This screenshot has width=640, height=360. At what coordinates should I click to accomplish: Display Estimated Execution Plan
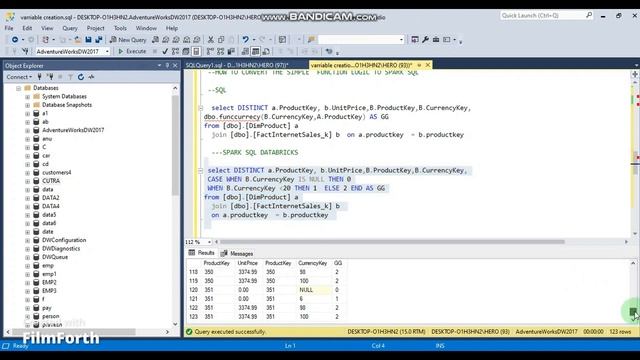176,51
